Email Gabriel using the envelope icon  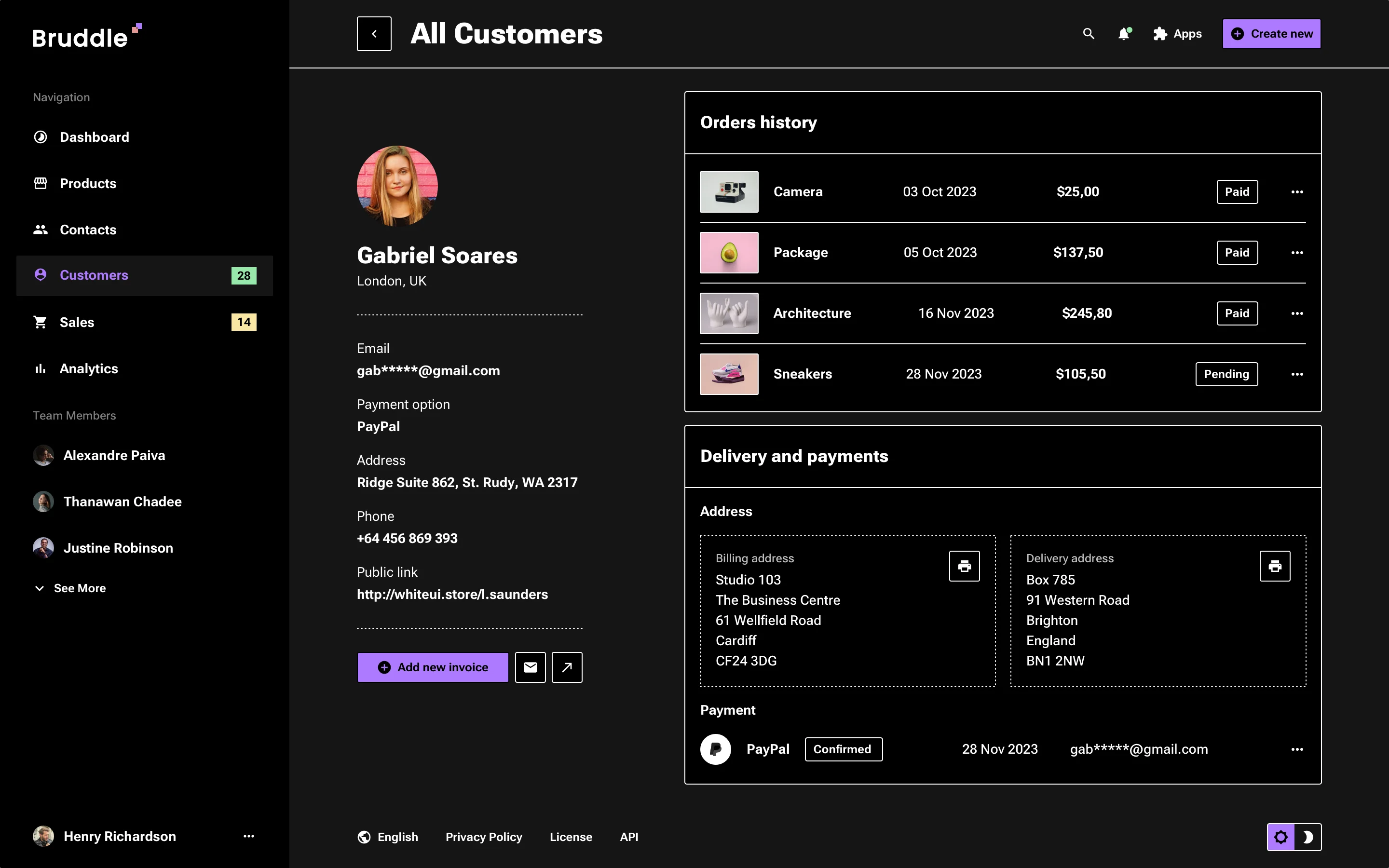pyautogui.click(x=530, y=667)
